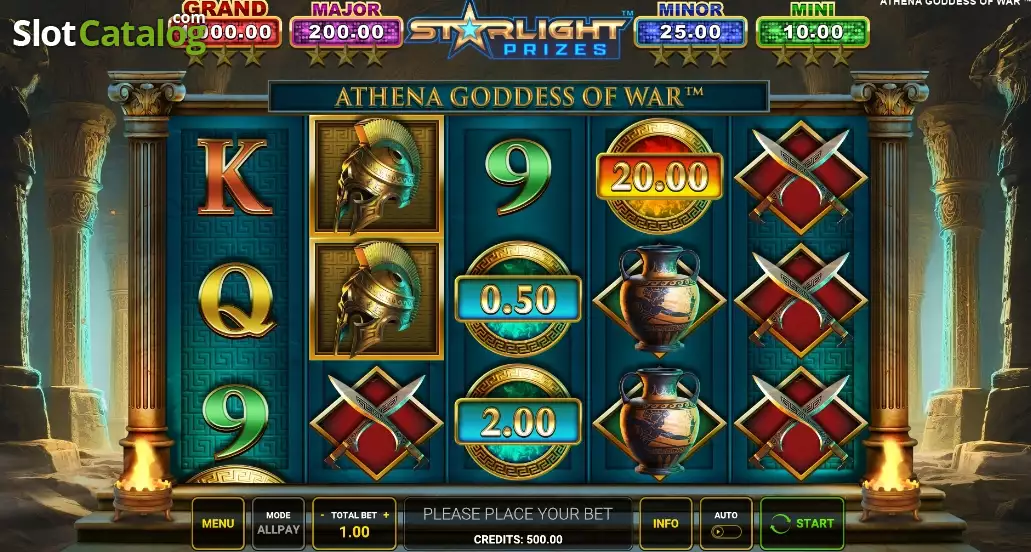
Task: Click crossed swords symbol under the helmets
Action: 376,423
